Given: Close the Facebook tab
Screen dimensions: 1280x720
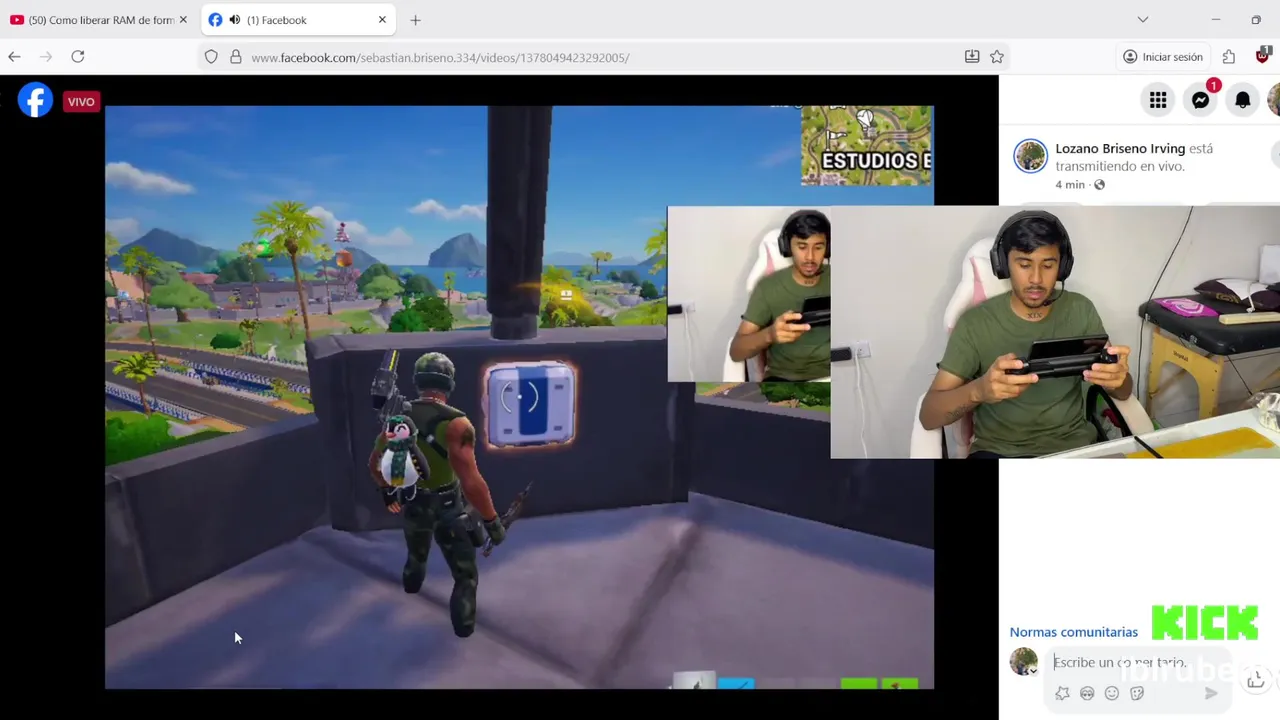Looking at the screenshot, I should pos(382,20).
